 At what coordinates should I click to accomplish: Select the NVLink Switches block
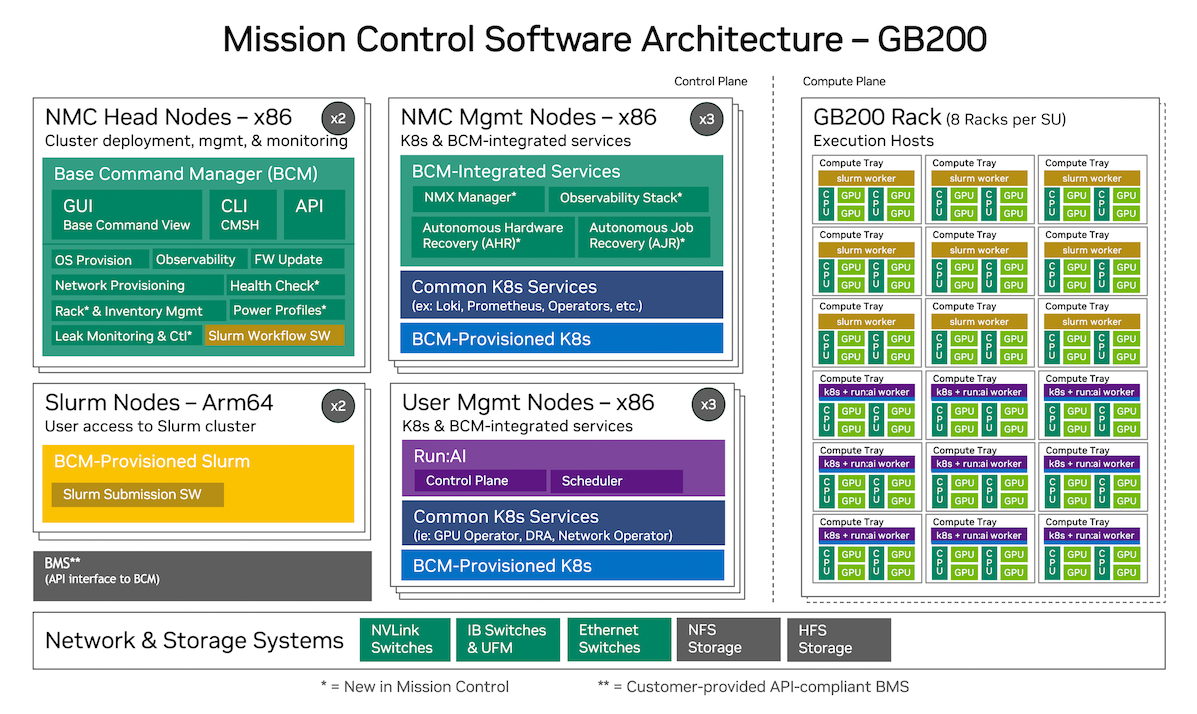tap(402, 639)
